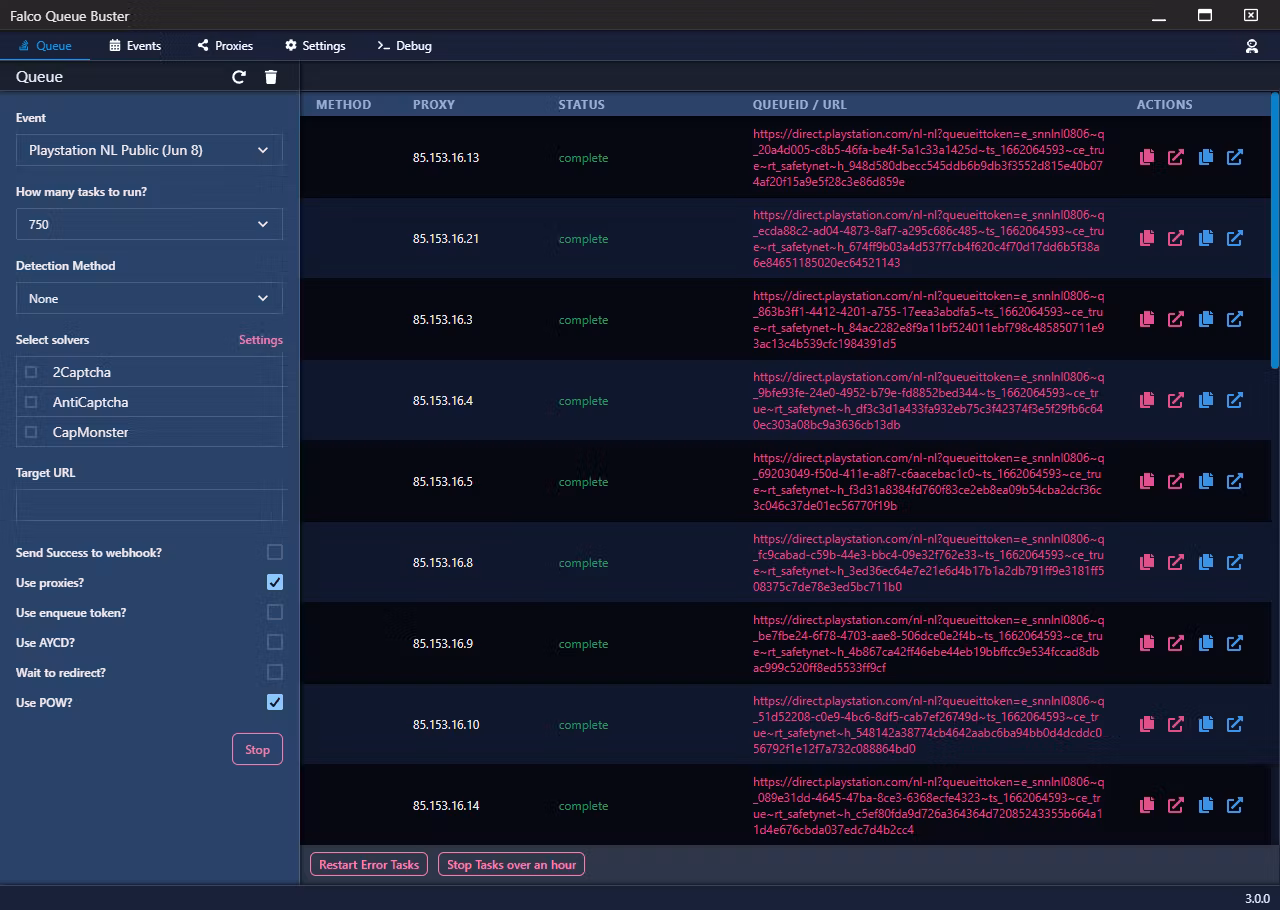
Task: Open the Event dropdown showing Playstation NL Public
Action: tap(149, 150)
